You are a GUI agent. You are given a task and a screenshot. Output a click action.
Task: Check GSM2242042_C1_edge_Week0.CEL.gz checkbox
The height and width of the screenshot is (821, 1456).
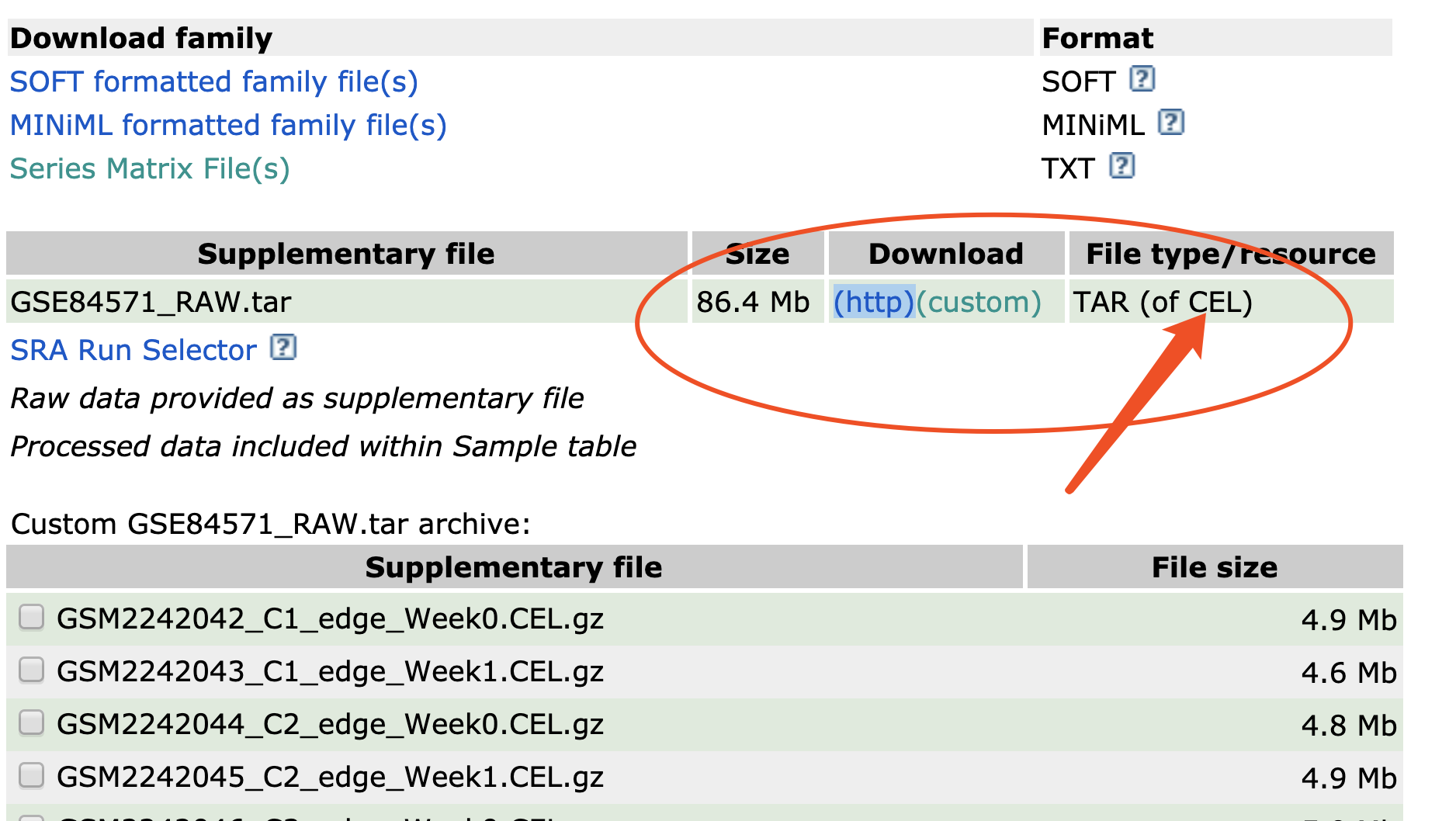[x=31, y=618]
